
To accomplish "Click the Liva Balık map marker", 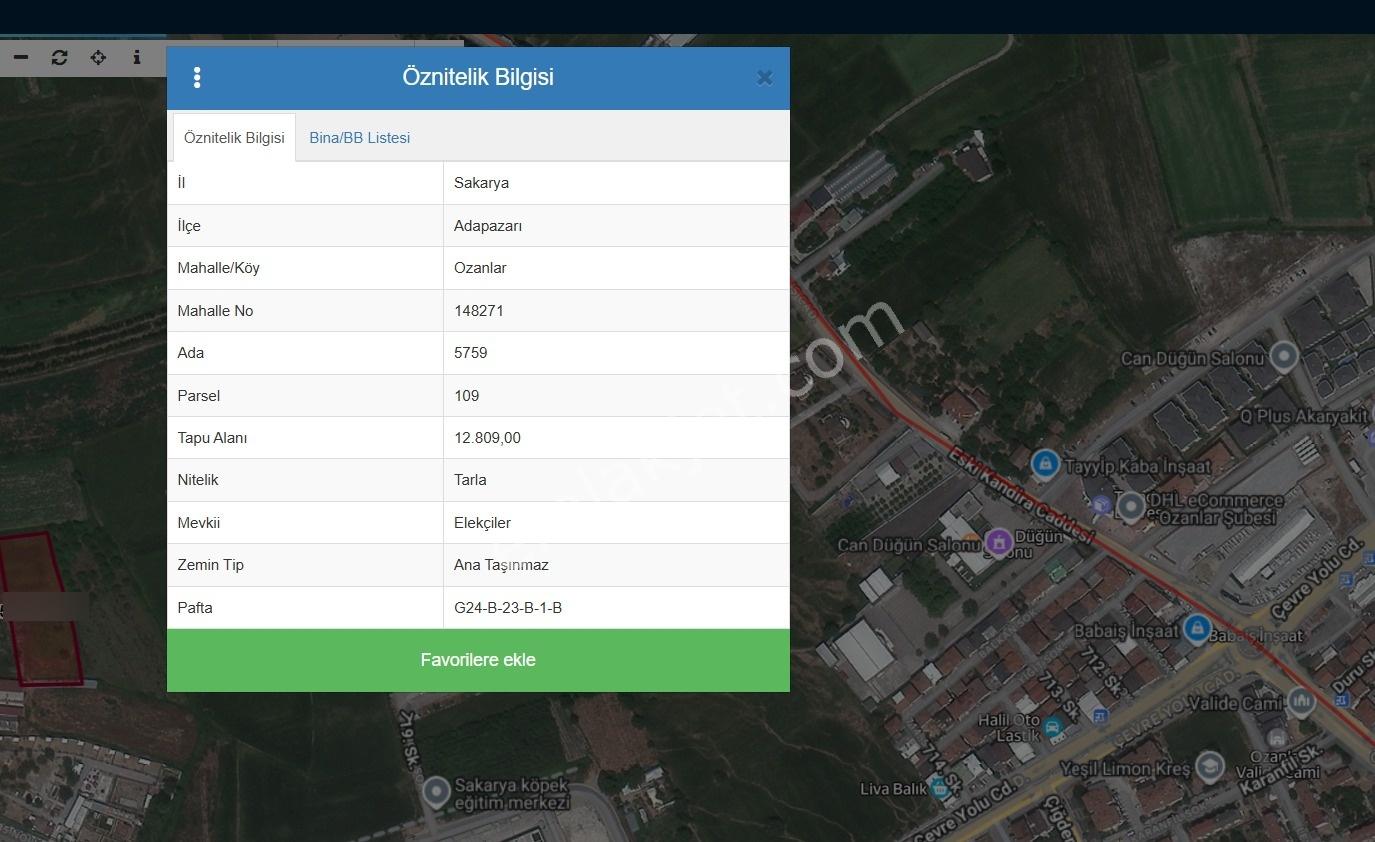I will (x=940, y=788).
